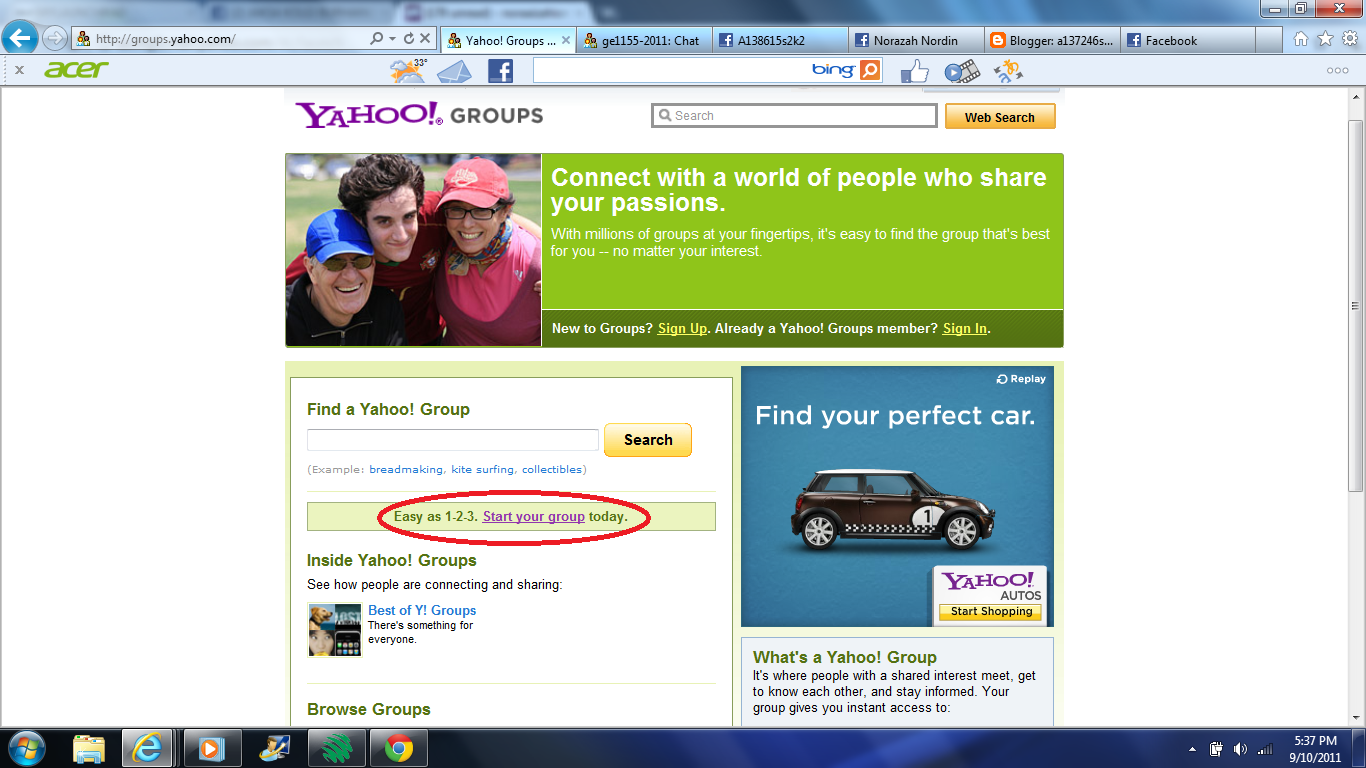
Task: Open Acer toolbar options ellipsis
Action: 1337,71
